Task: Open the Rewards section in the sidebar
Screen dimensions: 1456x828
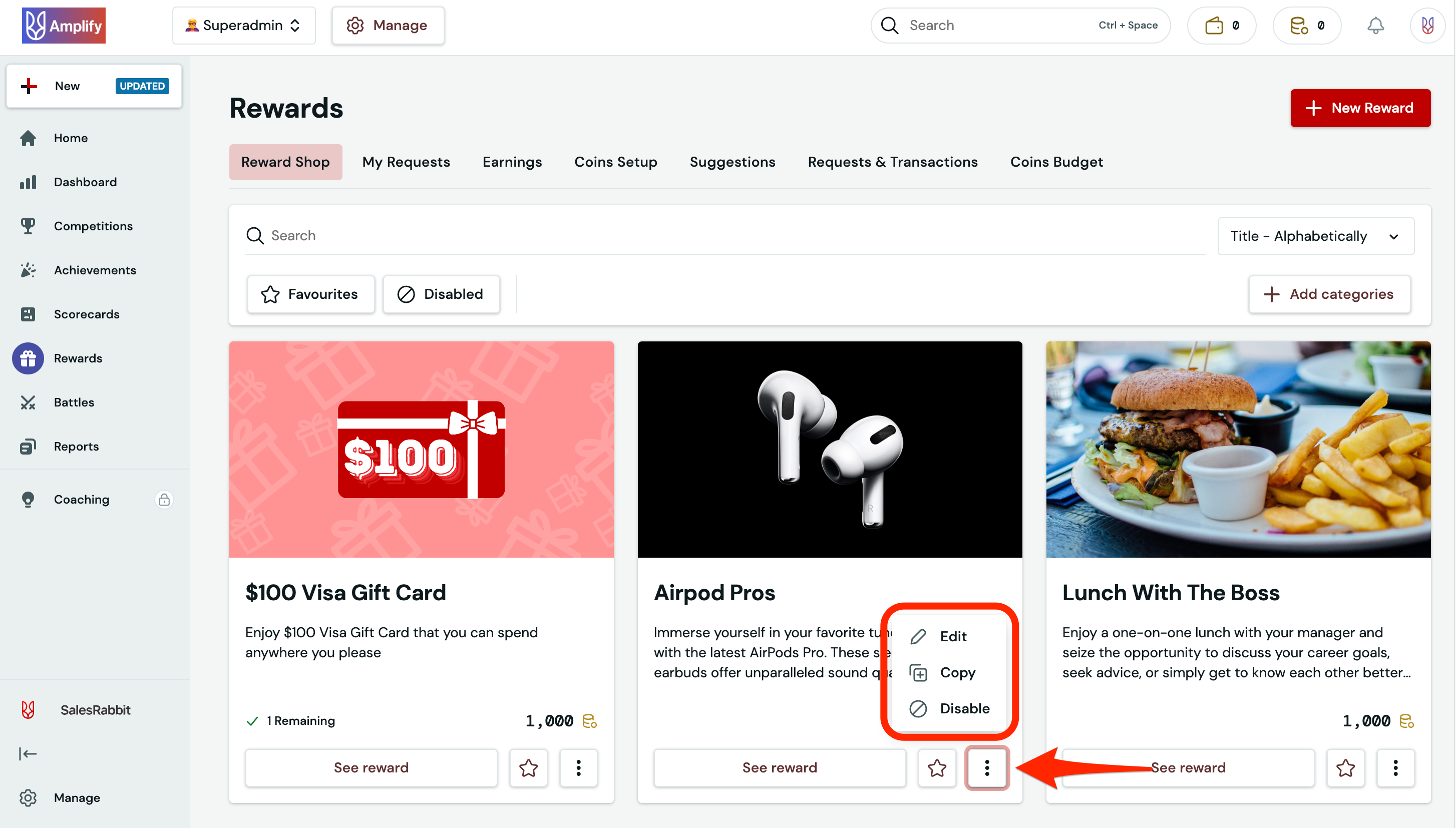Action: (78, 358)
